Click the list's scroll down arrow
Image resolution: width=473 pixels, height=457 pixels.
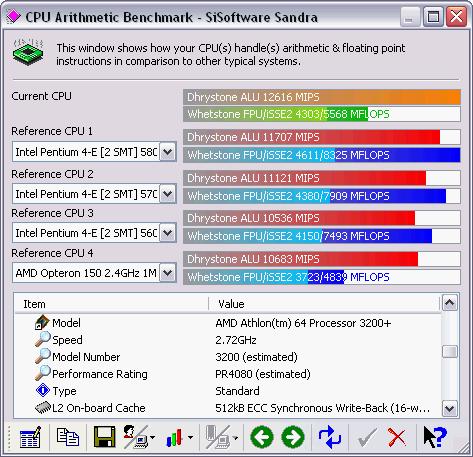tap(450, 408)
